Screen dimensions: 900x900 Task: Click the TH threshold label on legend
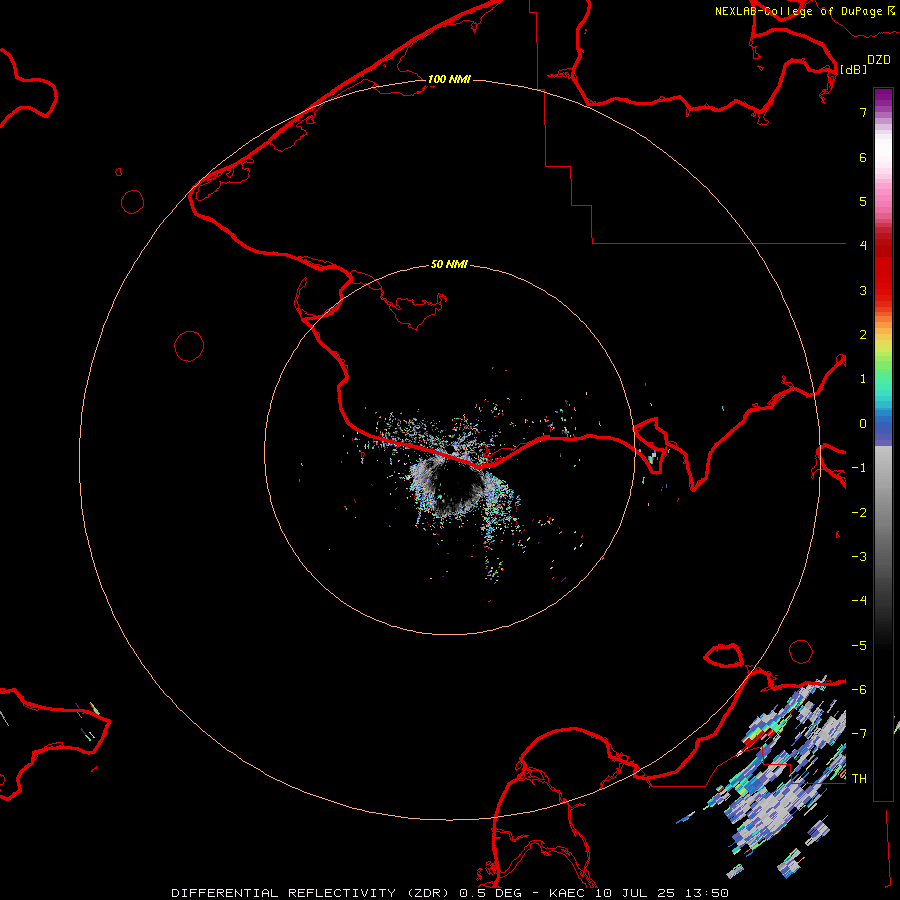point(859,778)
